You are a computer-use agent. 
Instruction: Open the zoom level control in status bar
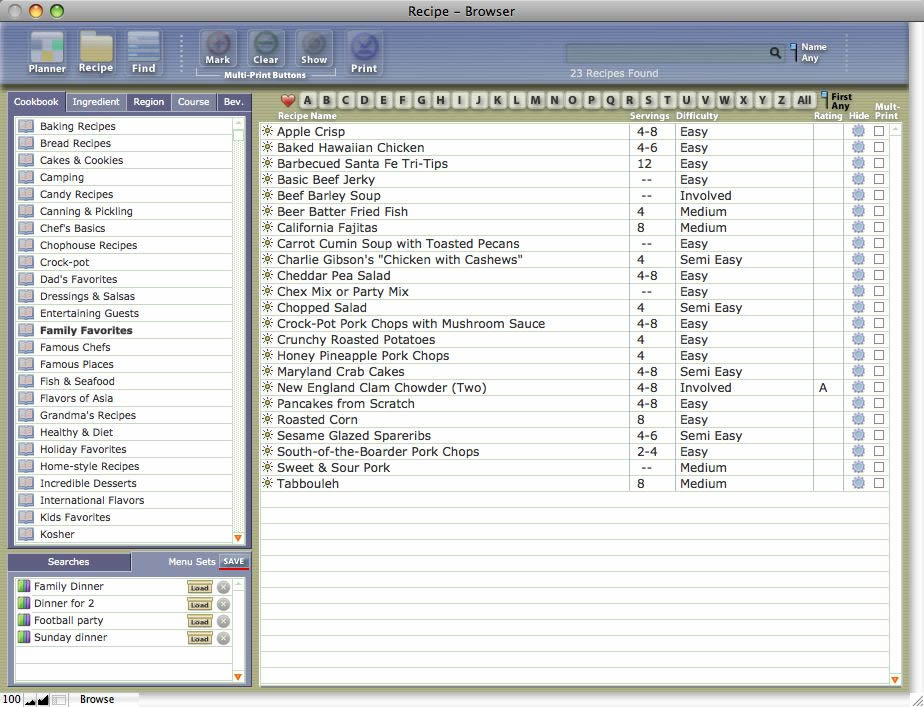click(11, 699)
